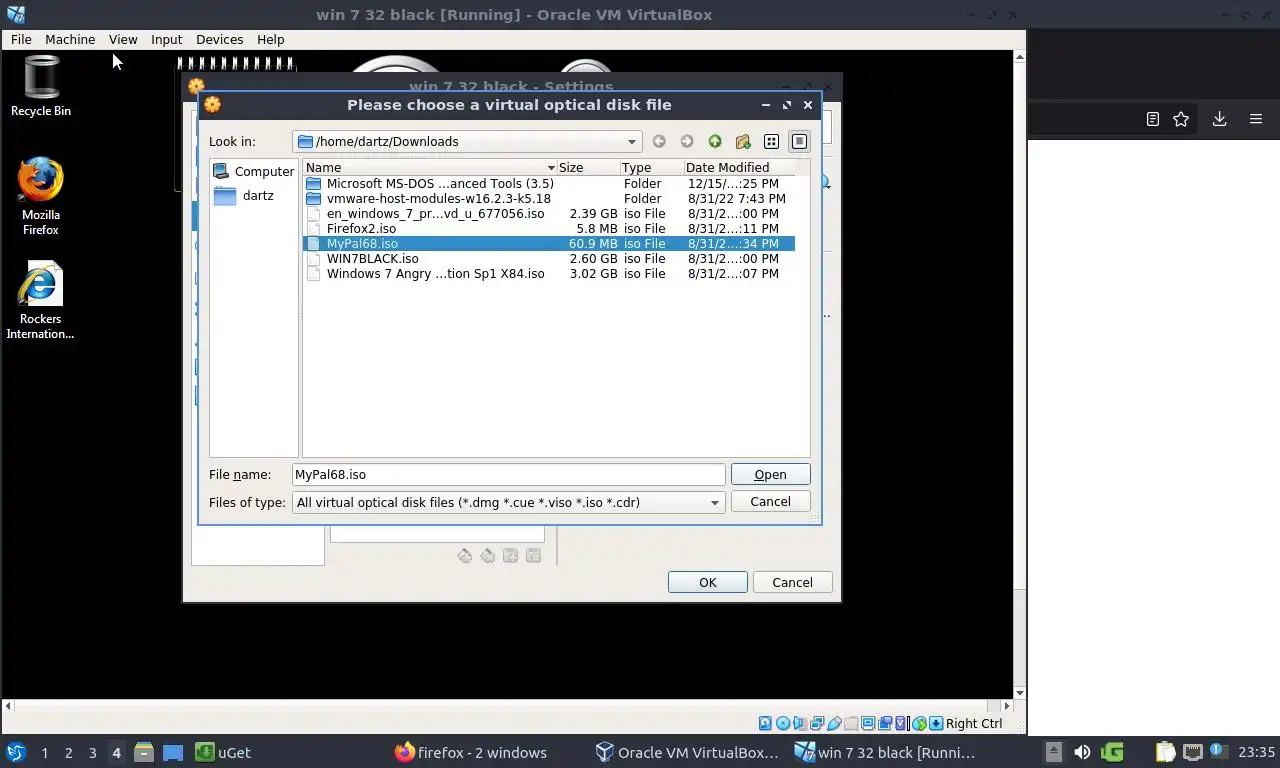Open Firefox downloads icon
This screenshot has height=768, width=1280.
tap(1219, 119)
